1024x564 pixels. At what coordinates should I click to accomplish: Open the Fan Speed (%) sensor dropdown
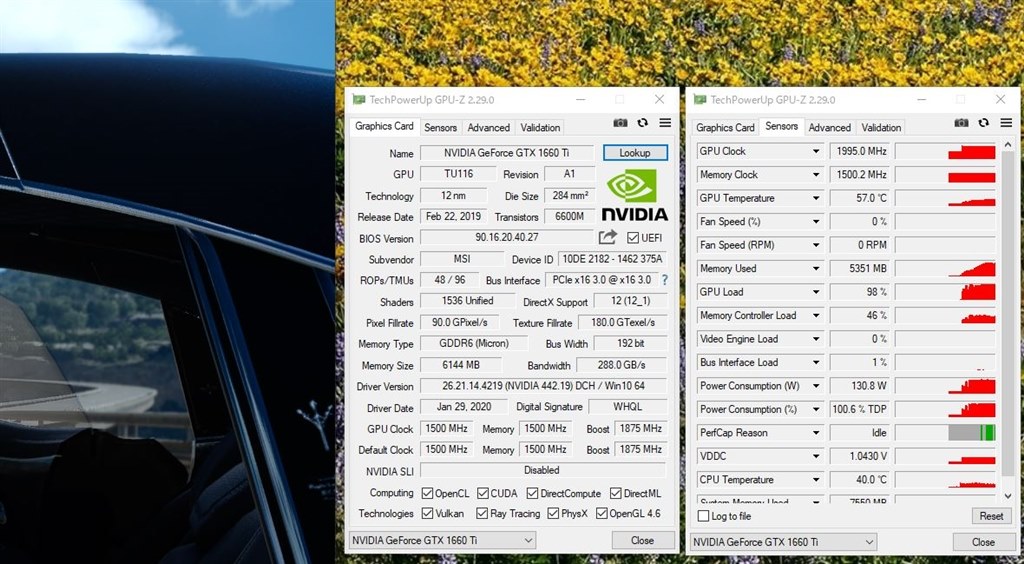point(816,222)
